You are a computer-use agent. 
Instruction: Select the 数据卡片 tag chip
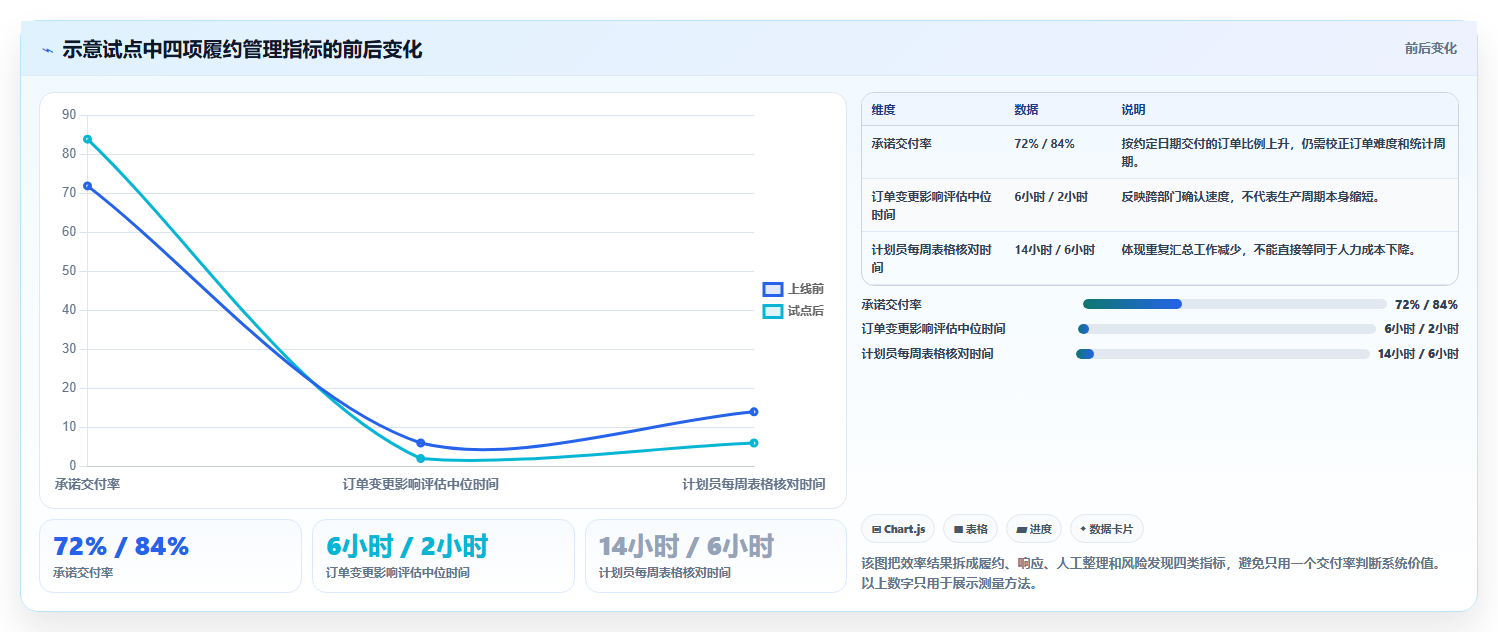pyautogui.click(x=1107, y=529)
